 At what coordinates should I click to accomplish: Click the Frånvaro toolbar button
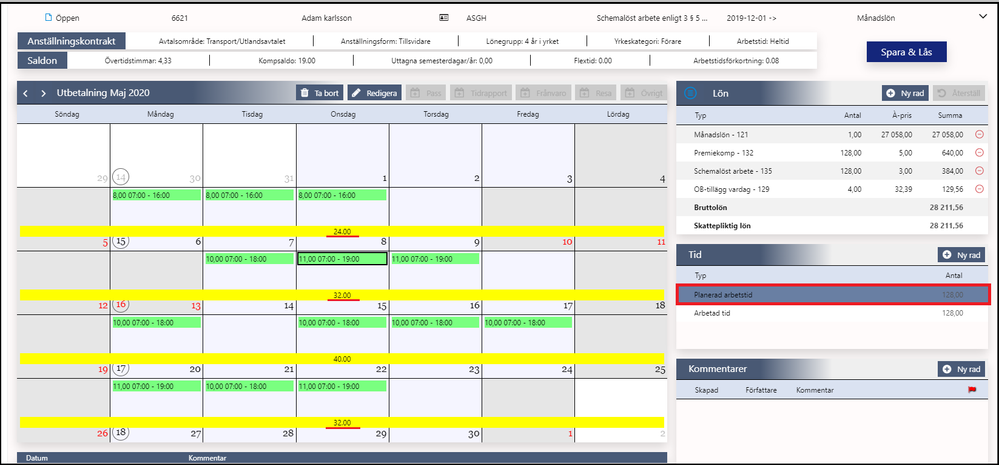pos(543,93)
